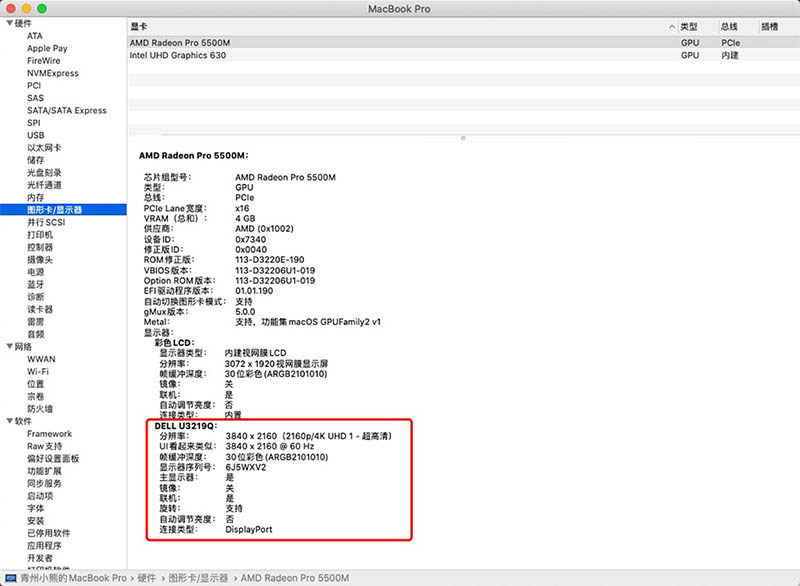Select USB in the sidebar
This screenshot has width=800, height=586.
35,135
